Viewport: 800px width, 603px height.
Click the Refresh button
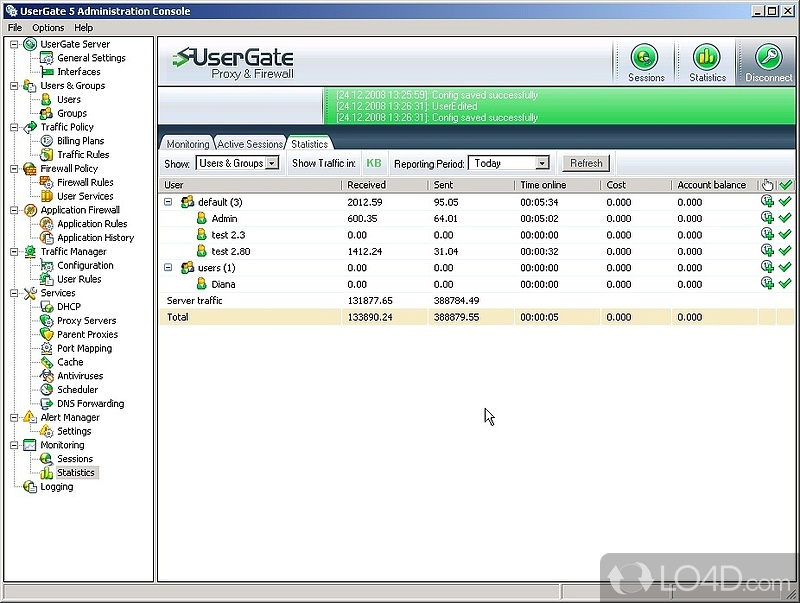[586, 163]
